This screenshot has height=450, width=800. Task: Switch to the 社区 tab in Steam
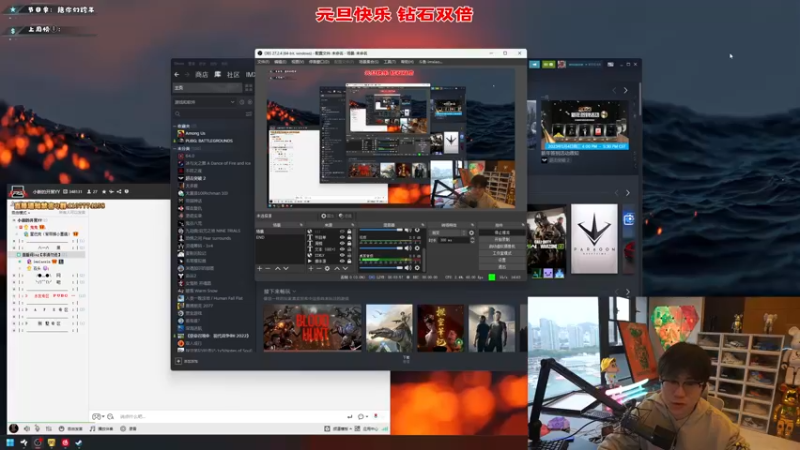point(233,74)
